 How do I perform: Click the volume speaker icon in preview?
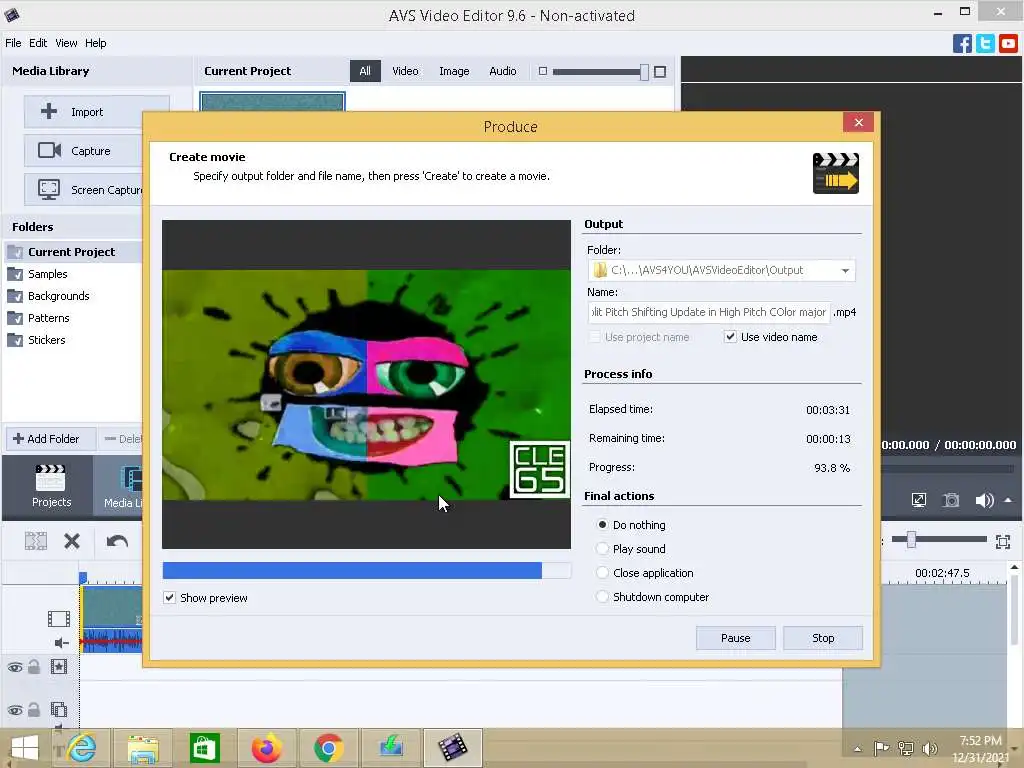click(984, 500)
